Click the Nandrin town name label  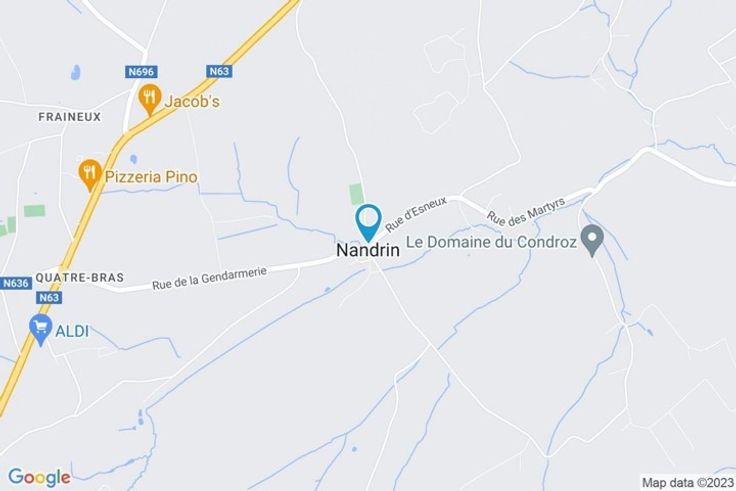pos(368,250)
